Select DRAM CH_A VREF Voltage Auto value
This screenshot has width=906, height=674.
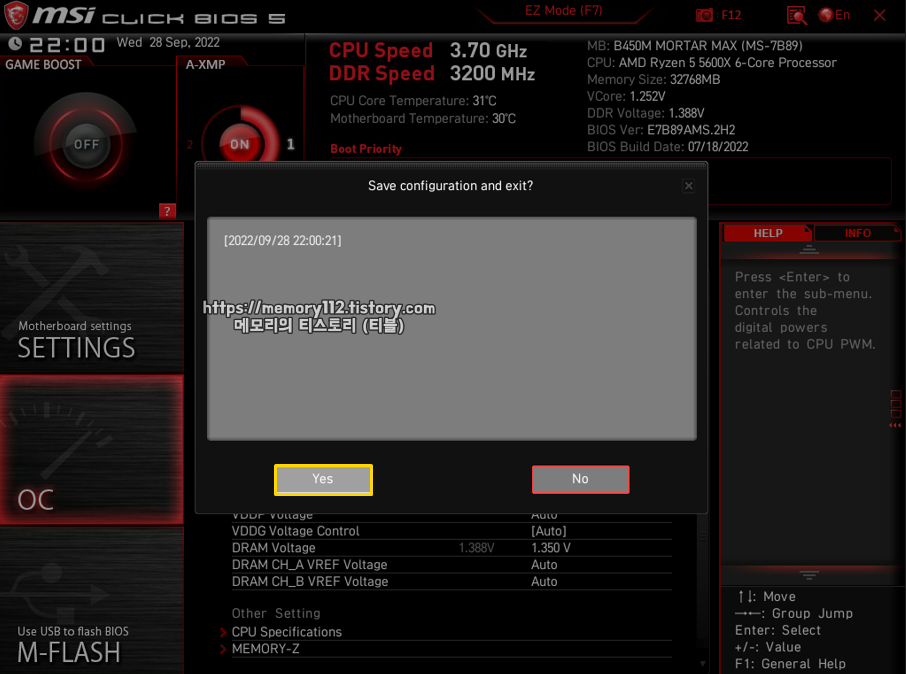click(544, 564)
